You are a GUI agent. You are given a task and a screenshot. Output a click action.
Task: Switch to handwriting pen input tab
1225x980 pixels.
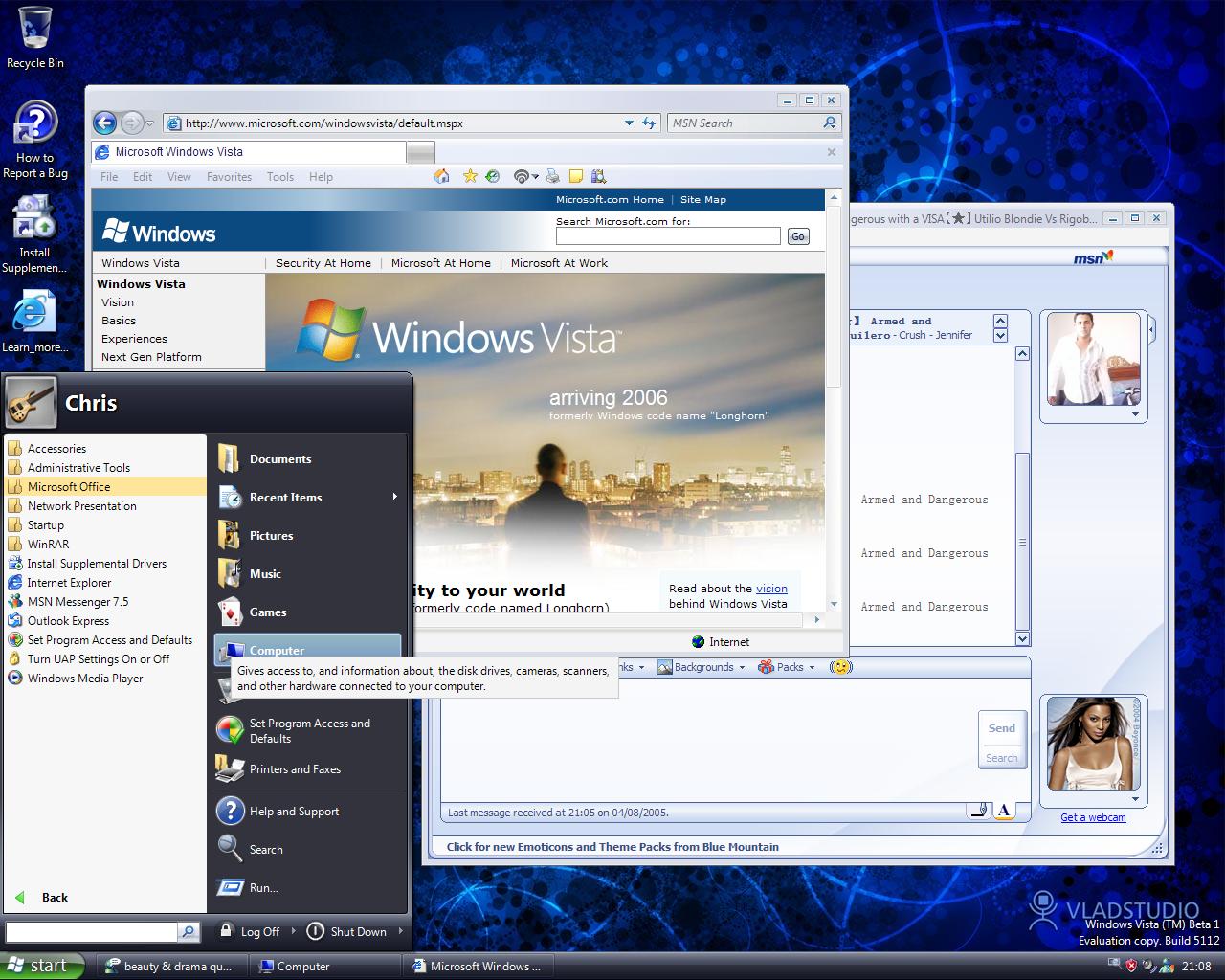click(x=978, y=811)
